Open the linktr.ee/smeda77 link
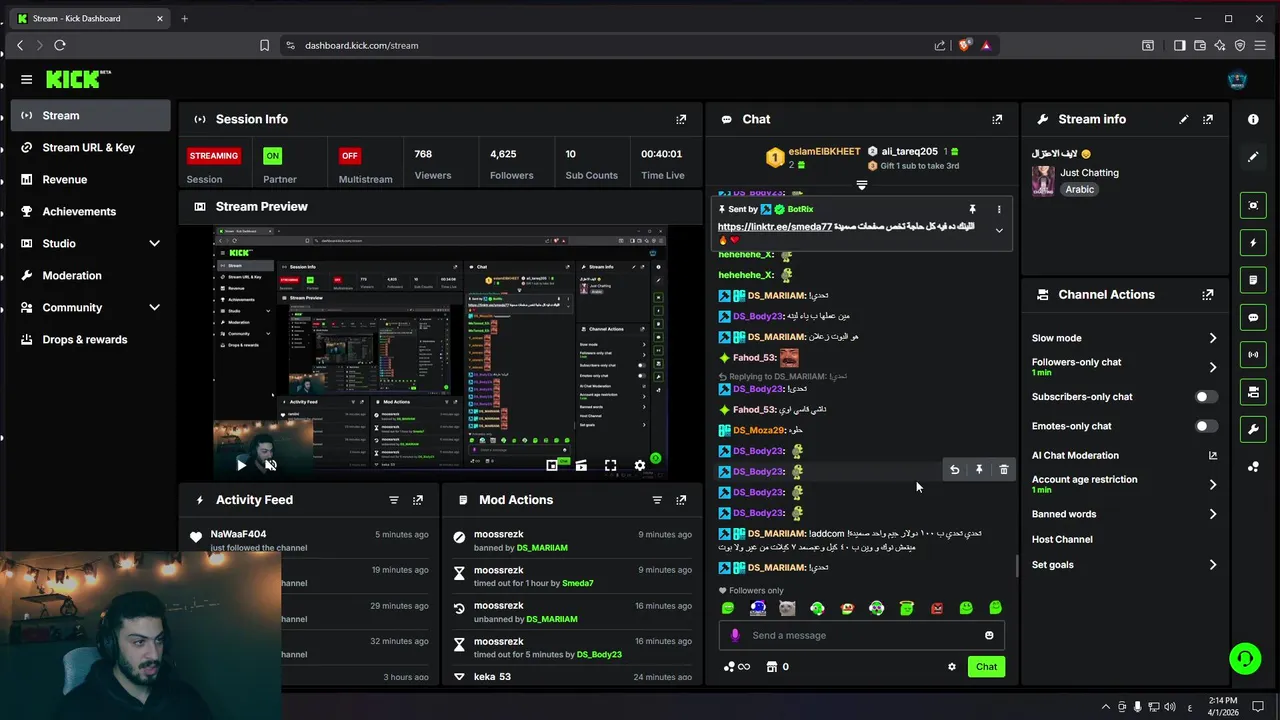Image resolution: width=1280 pixels, height=720 pixels. coord(775,227)
